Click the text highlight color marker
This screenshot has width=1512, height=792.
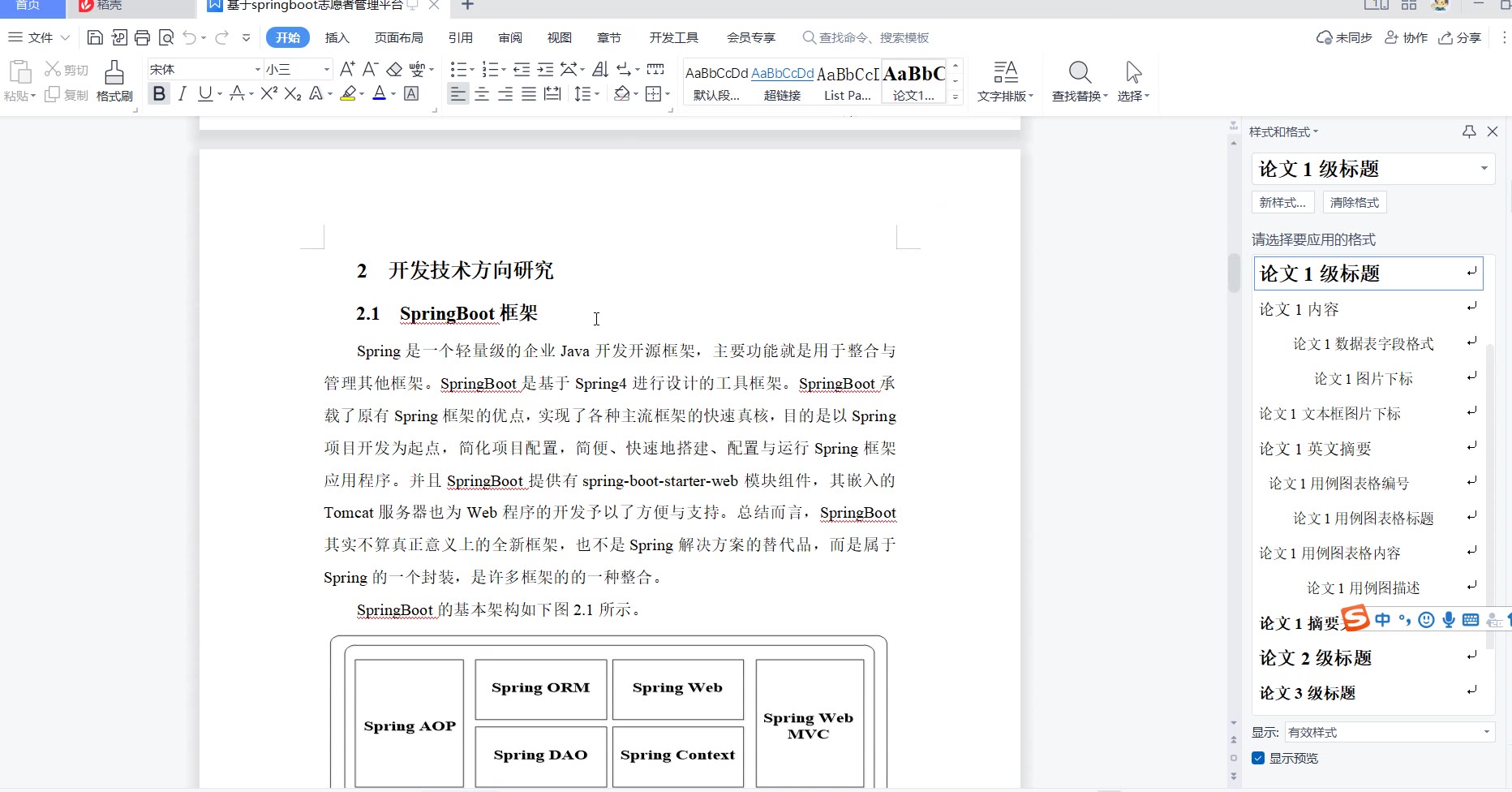pos(348,94)
